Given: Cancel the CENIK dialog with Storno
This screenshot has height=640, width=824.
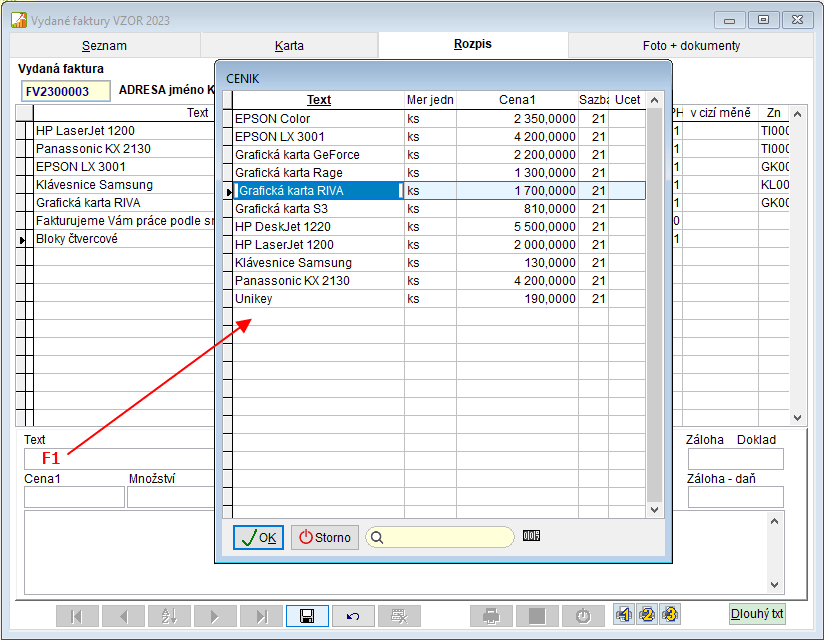Looking at the screenshot, I should (325, 538).
